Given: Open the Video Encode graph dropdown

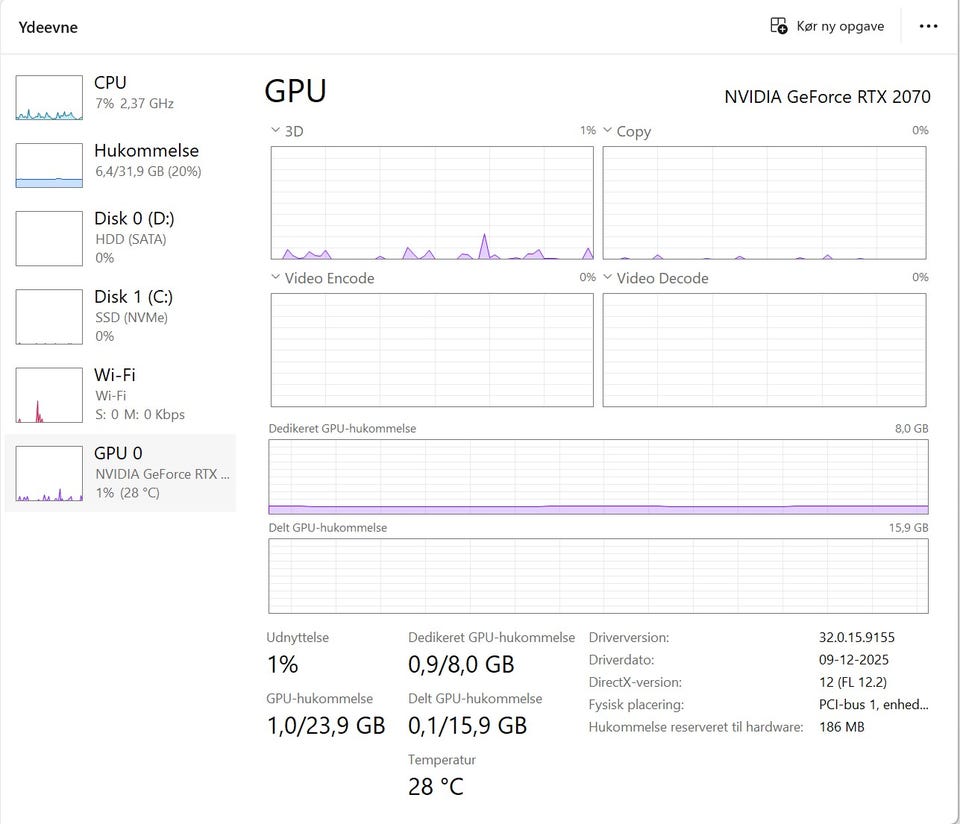Looking at the screenshot, I should (276, 278).
